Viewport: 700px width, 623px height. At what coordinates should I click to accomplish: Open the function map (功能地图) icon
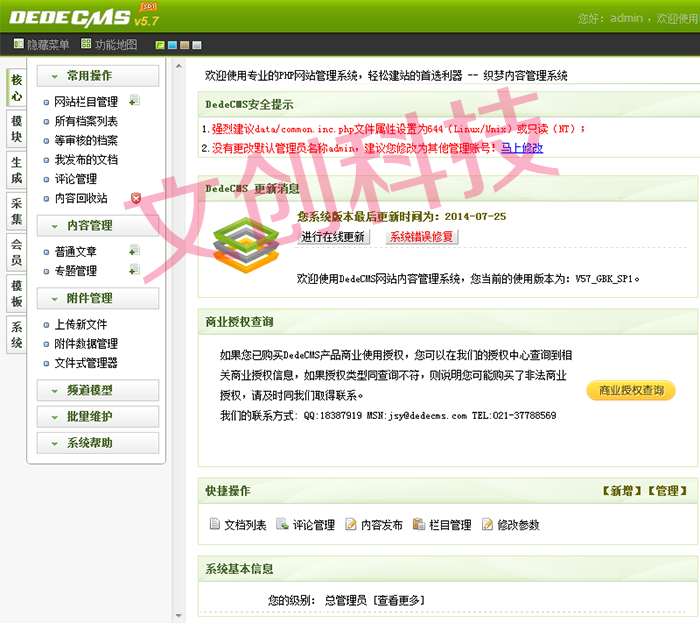pyautogui.click(x=86, y=44)
